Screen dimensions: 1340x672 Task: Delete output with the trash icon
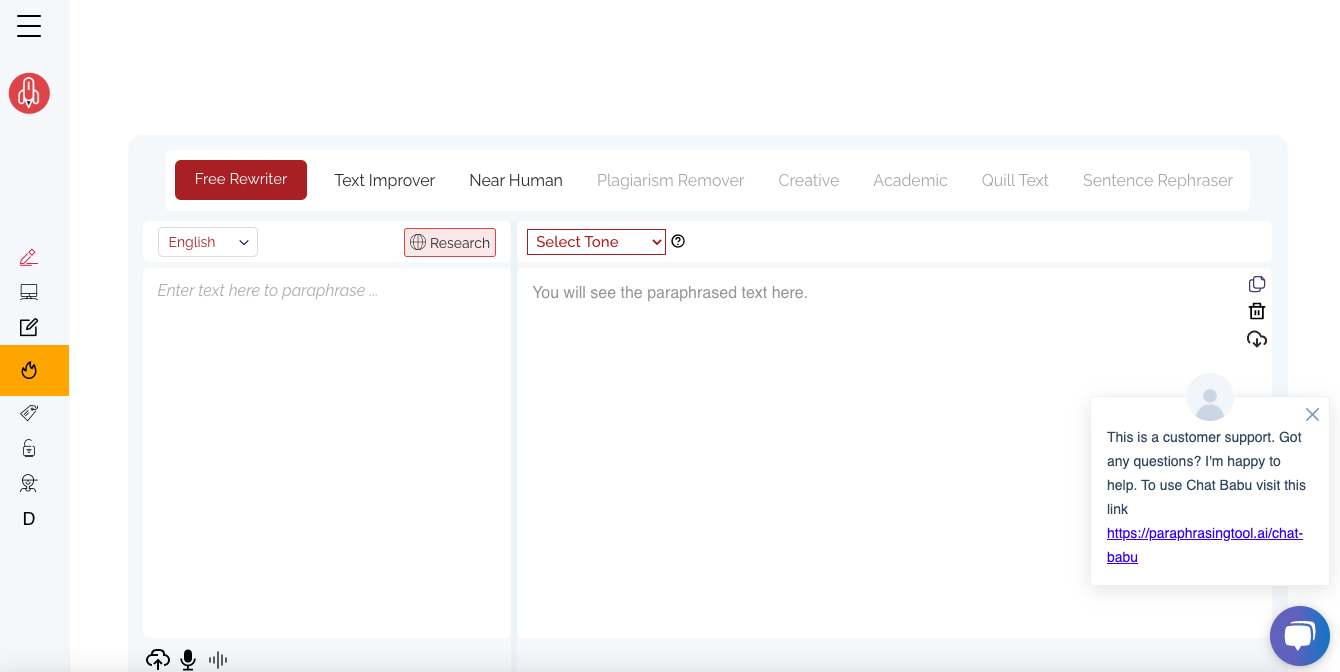click(1257, 311)
